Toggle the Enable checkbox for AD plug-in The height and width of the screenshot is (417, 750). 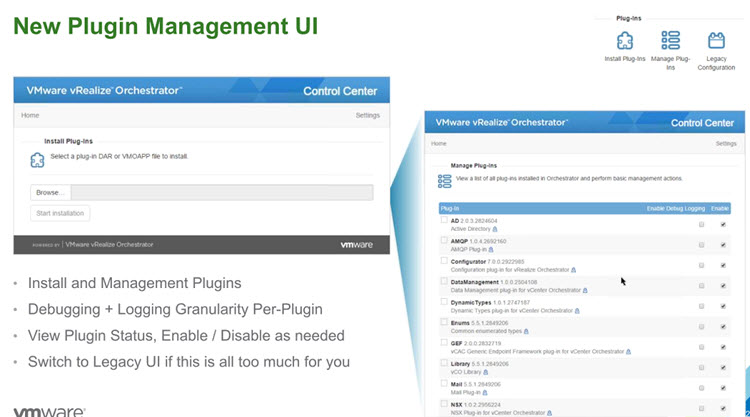723,224
